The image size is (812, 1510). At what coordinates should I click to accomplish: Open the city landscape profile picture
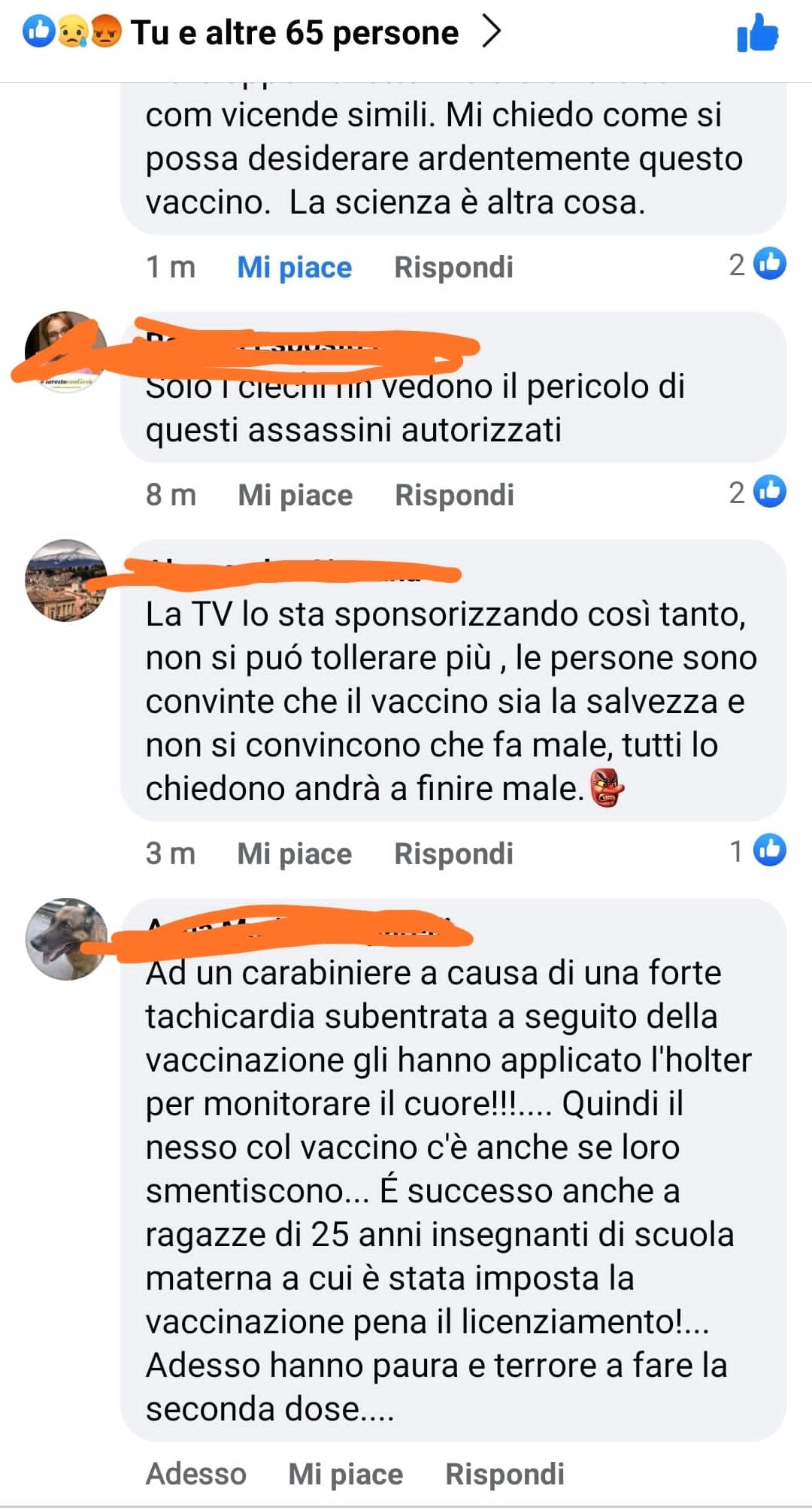(x=66, y=580)
